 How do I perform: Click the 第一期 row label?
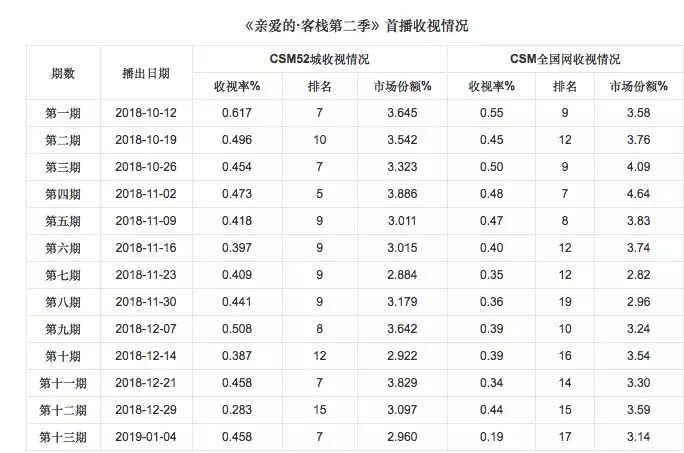click(x=63, y=113)
